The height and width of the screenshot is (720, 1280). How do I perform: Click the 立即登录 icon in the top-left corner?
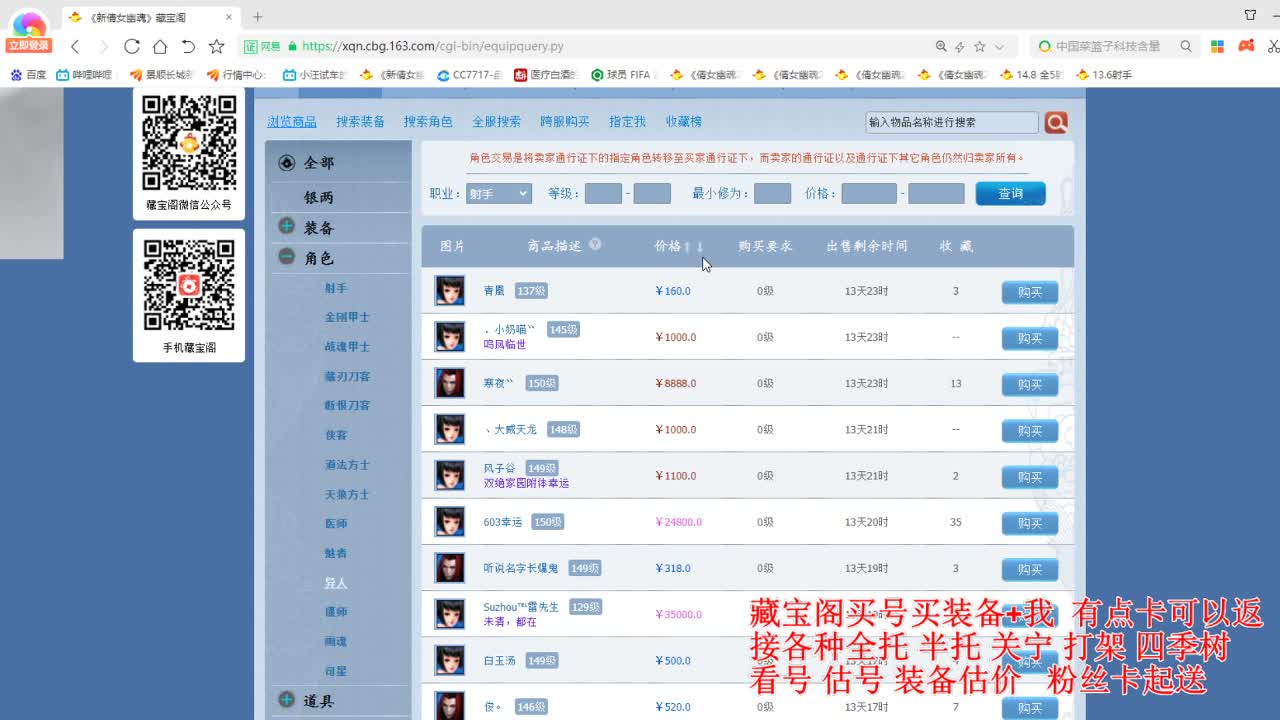(28, 28)
